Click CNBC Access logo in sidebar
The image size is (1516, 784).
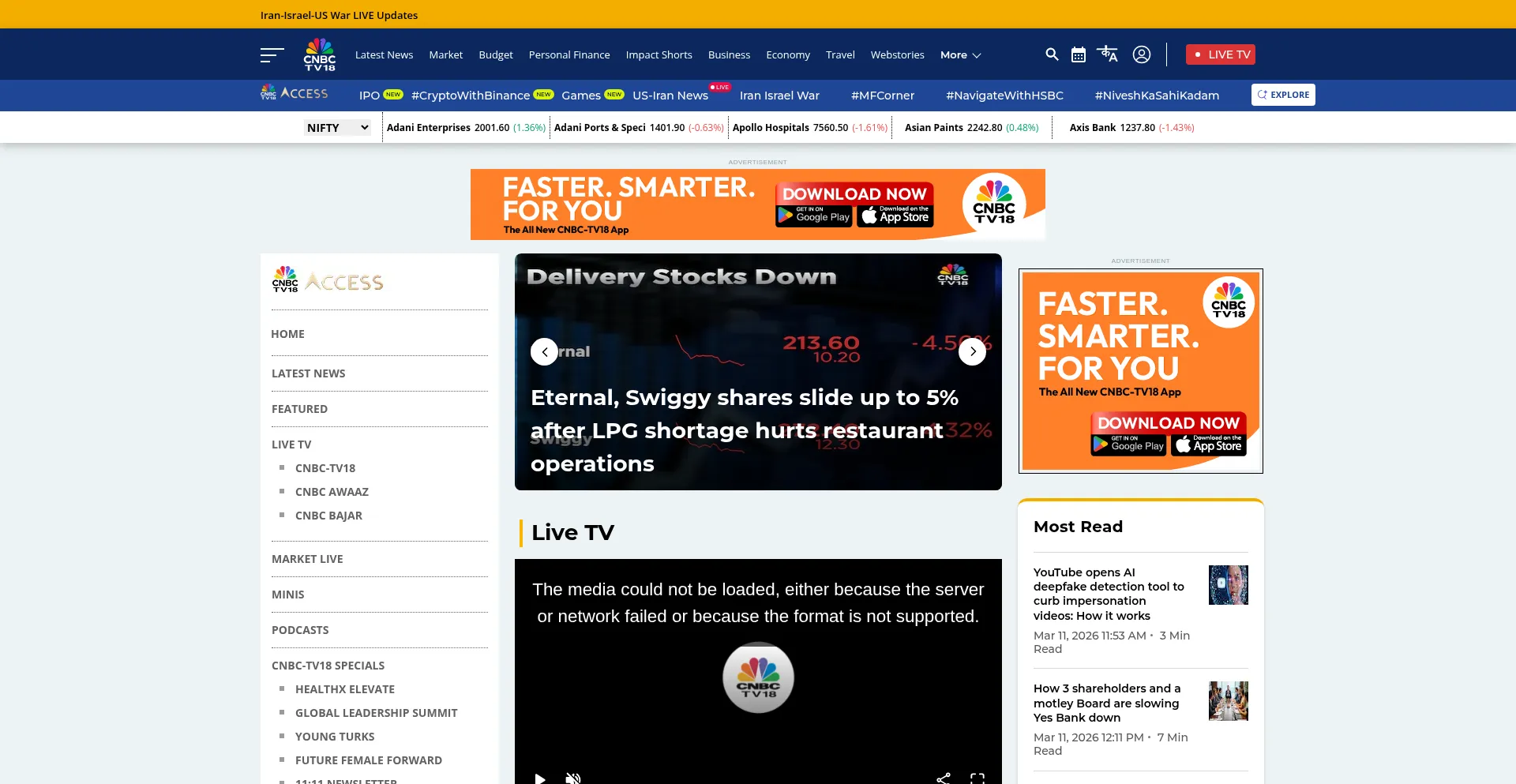pyautogui.click(x=328, y=279)
